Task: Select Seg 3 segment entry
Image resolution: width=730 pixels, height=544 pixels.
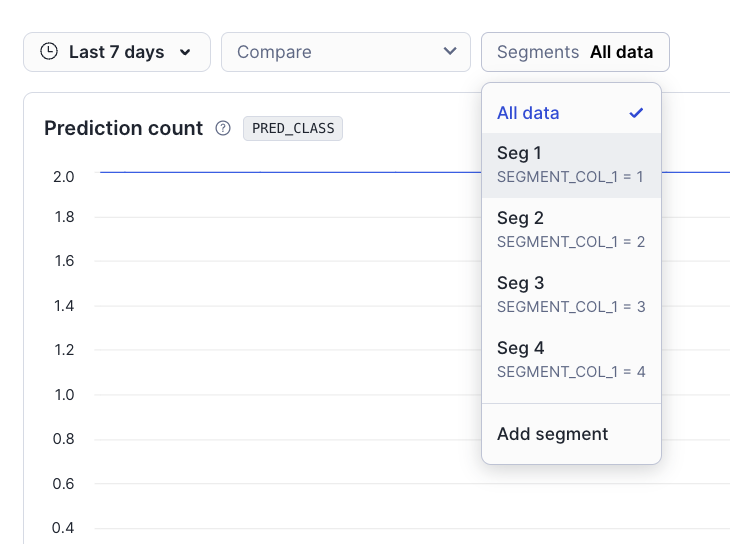Action: pos(570,294)
